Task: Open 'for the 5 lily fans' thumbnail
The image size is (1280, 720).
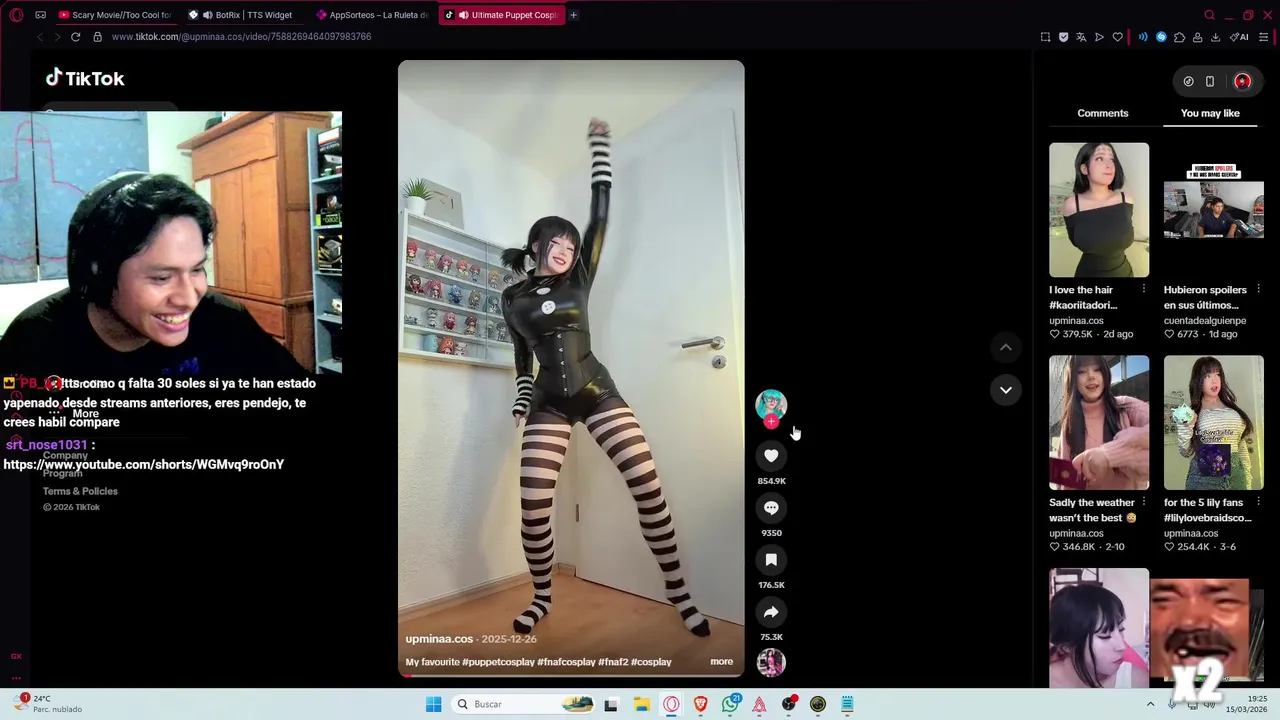Action: (x=1213, y=422)
